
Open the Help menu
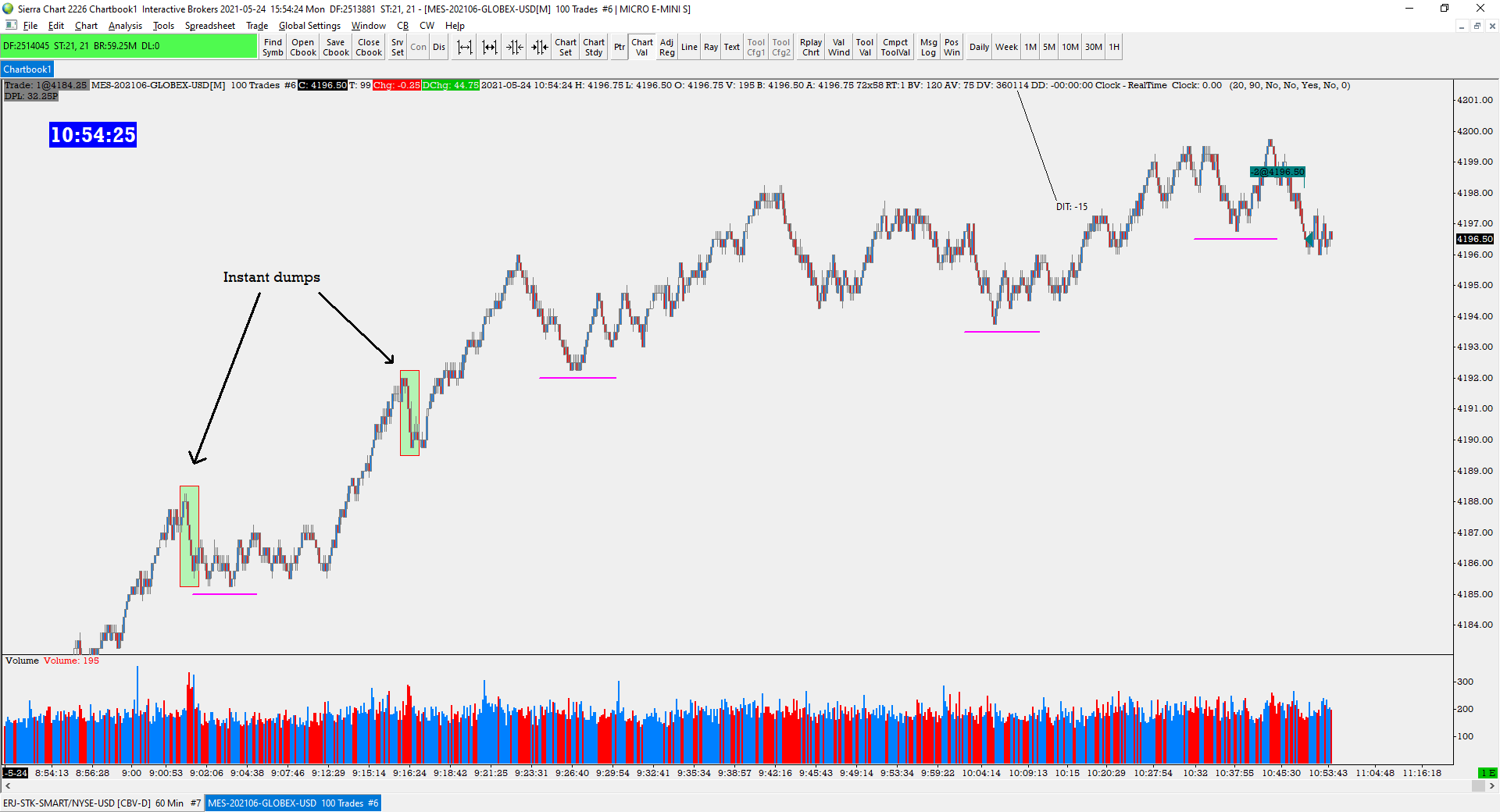(455, 26)
